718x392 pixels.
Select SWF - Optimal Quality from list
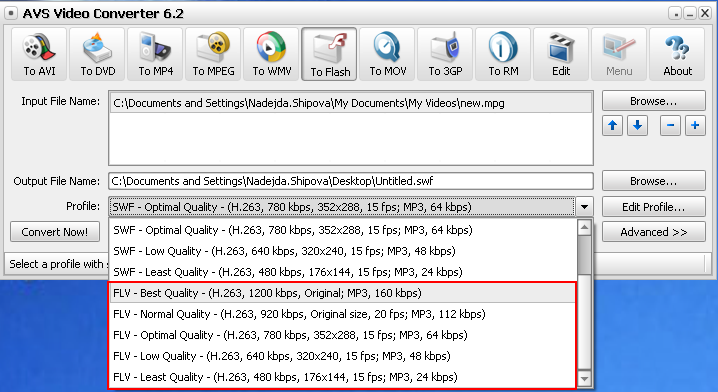343,230
